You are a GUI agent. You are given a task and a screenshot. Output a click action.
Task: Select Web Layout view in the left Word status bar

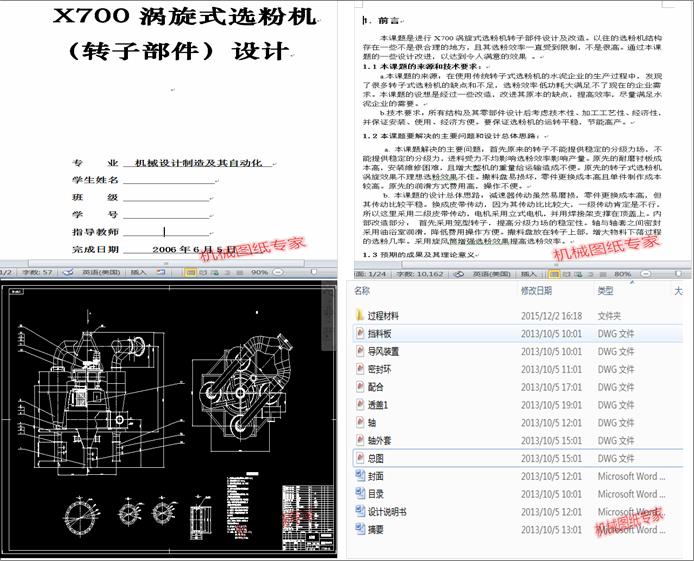coord(216,272)
